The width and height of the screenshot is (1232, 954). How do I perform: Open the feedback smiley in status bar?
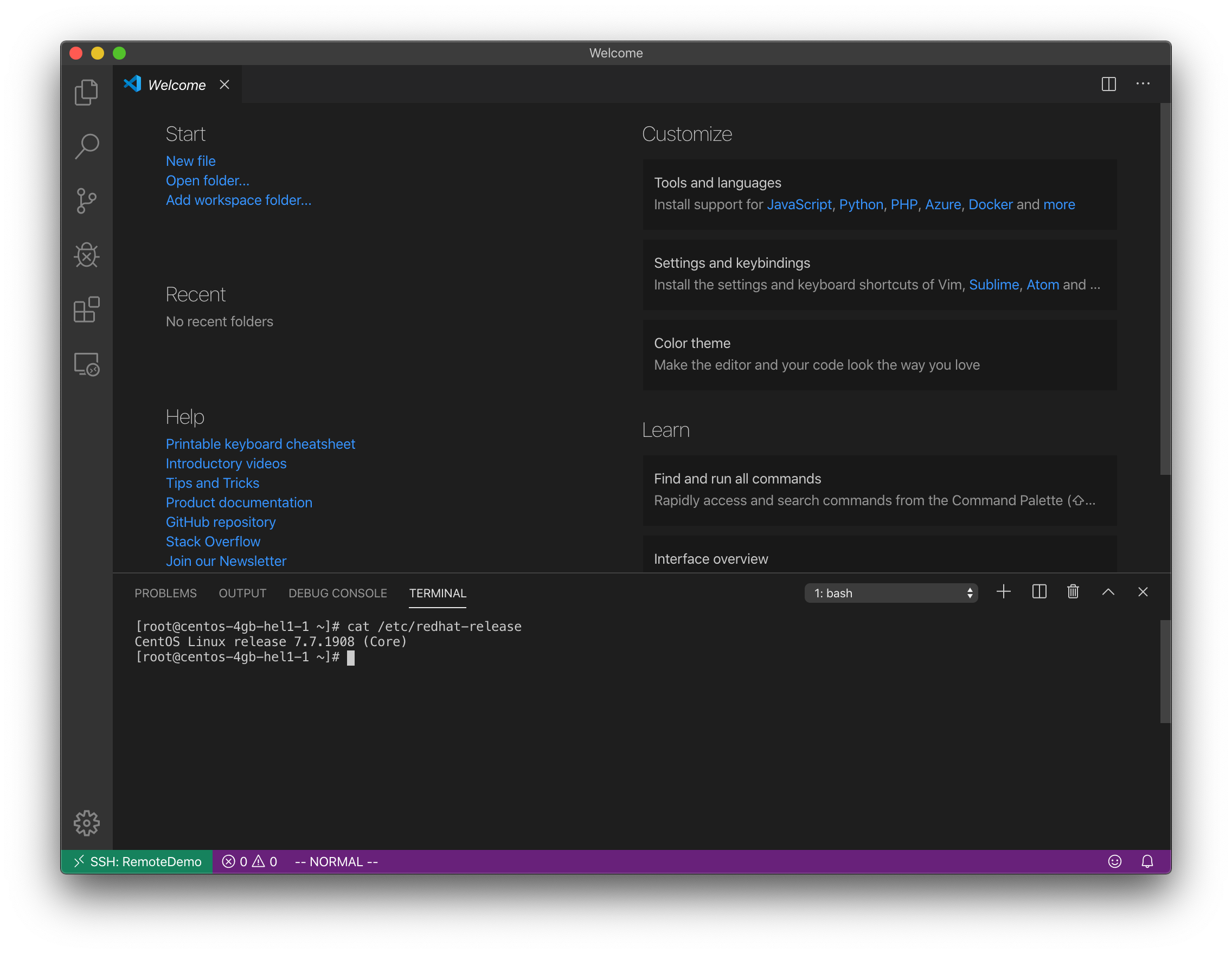coord(1114,861)
